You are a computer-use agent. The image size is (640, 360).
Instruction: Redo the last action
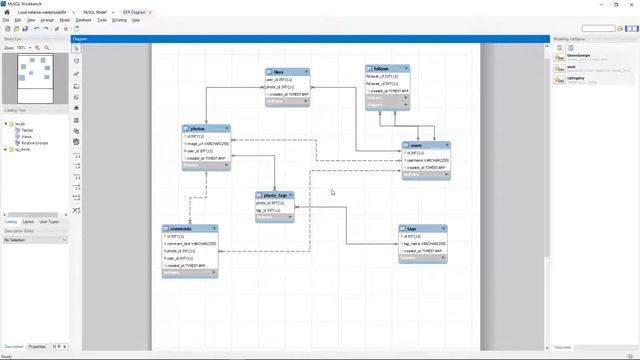(46, 29)
